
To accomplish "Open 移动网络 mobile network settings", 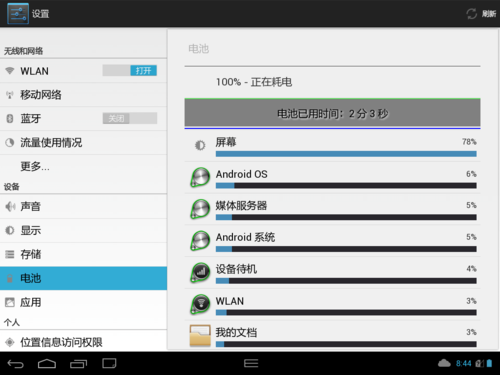I will 83,95.
